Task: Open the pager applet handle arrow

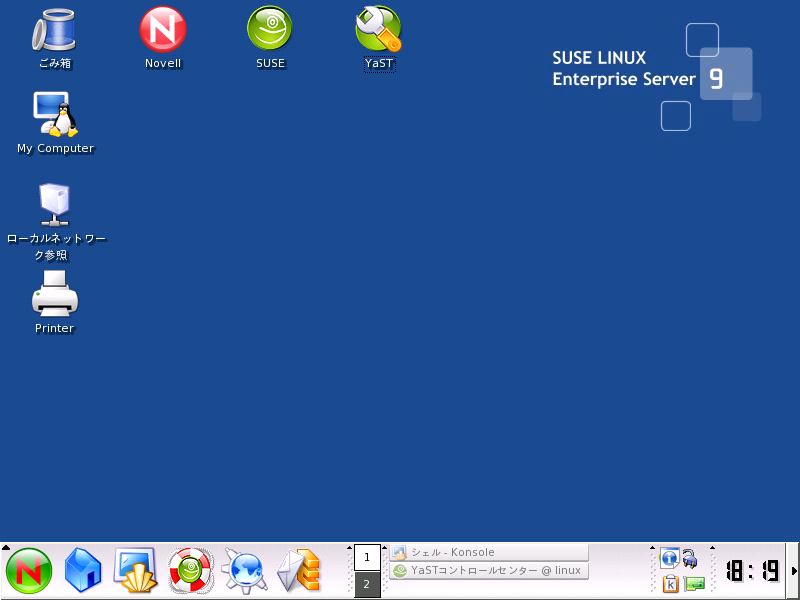Action: (x=349, y=548)
